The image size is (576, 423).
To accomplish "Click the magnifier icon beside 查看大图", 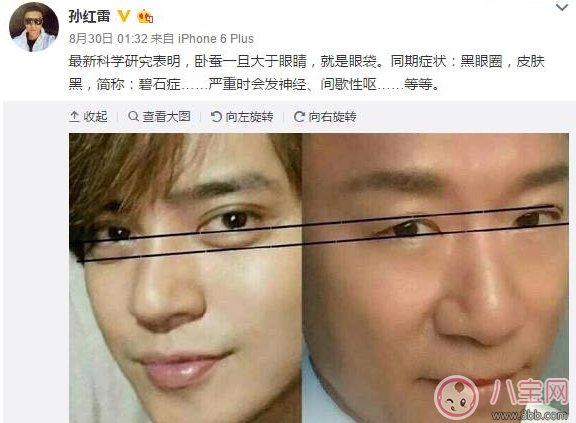I will [x=133, y=116].
